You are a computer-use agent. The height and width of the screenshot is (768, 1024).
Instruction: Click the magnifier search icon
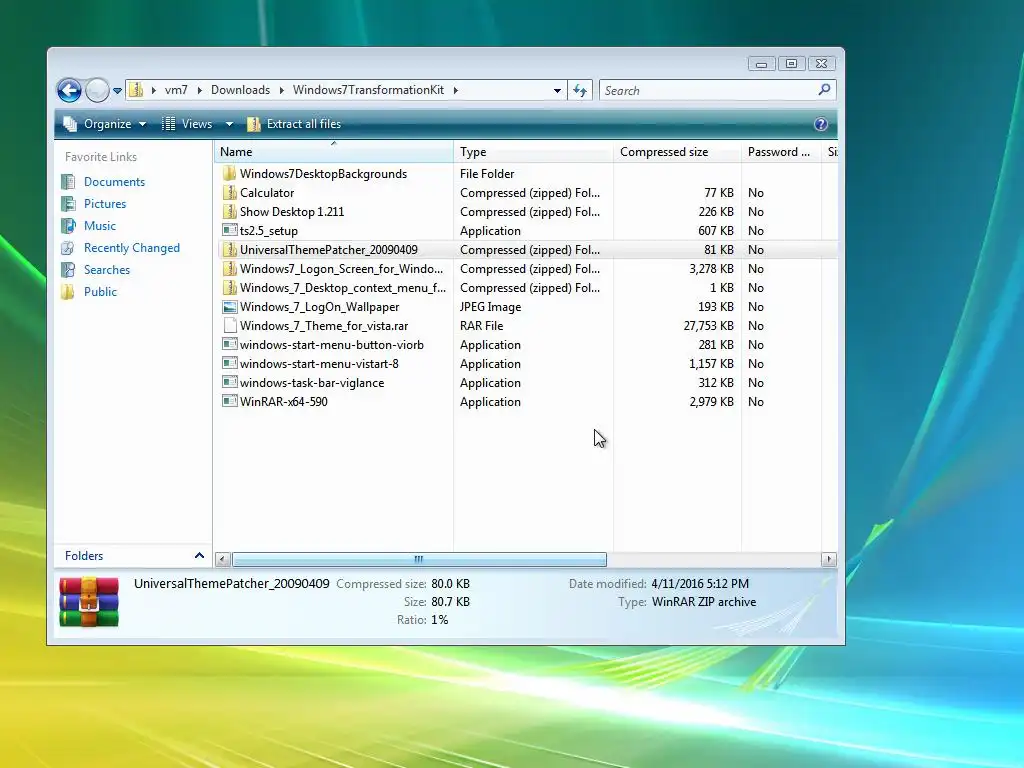[825, 89]
